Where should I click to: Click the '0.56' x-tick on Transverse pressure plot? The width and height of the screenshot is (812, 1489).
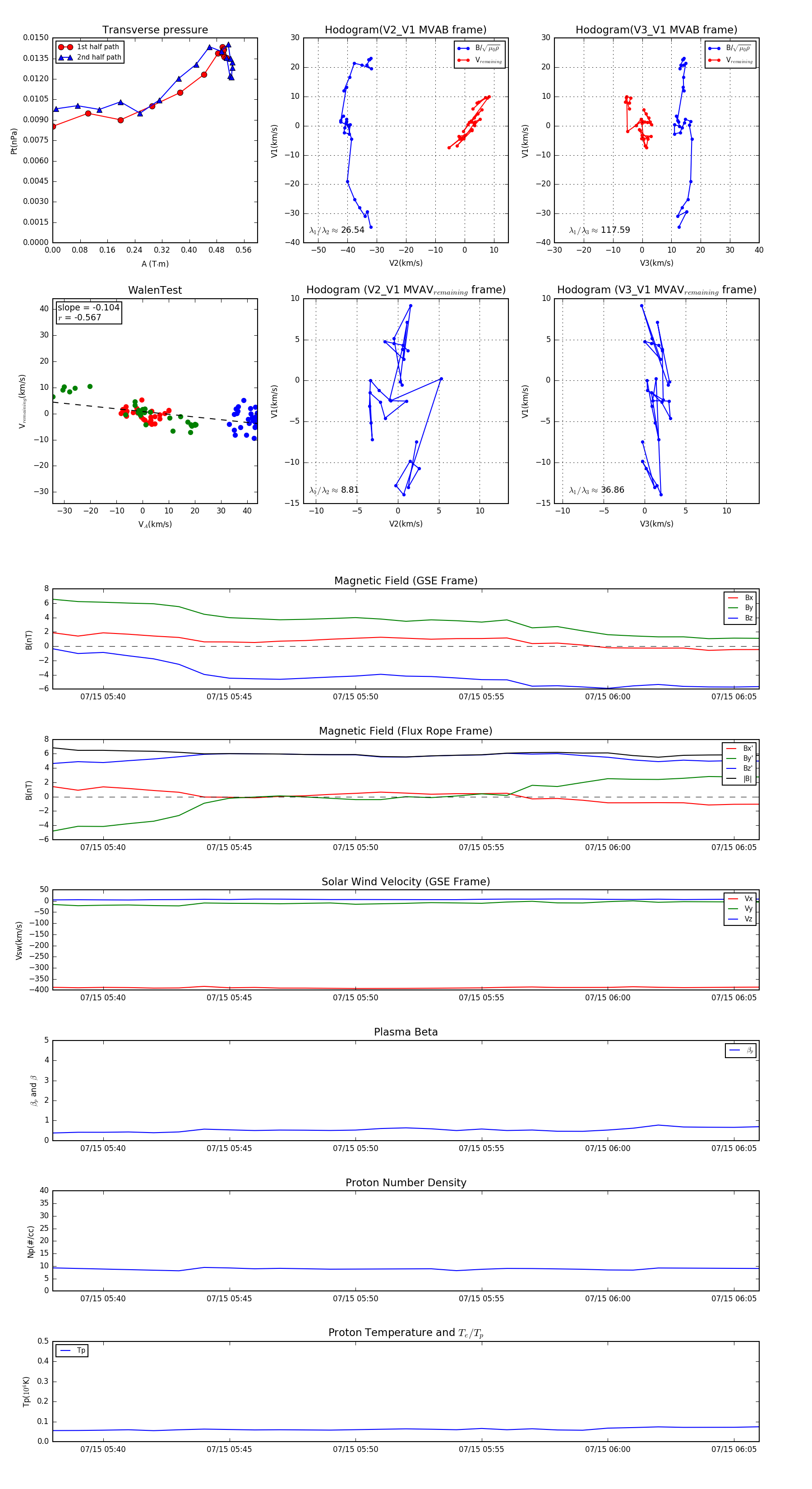[x=244, y=250]
